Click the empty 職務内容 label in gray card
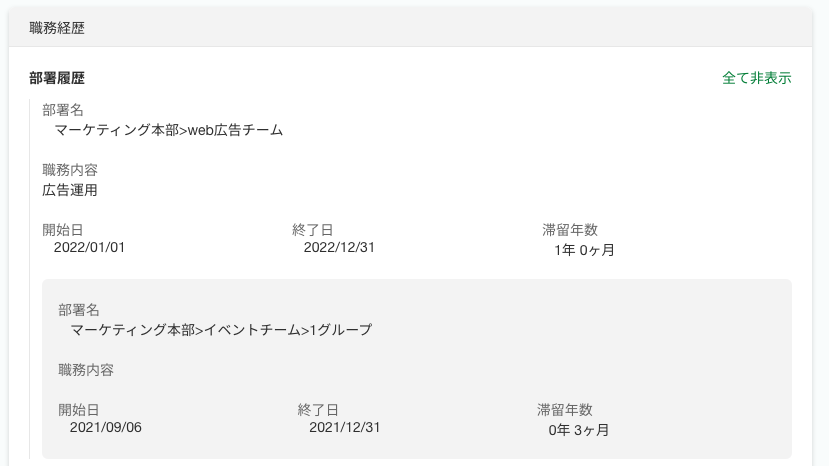This screenshot has width=829, height=466. tap(86, 370)
